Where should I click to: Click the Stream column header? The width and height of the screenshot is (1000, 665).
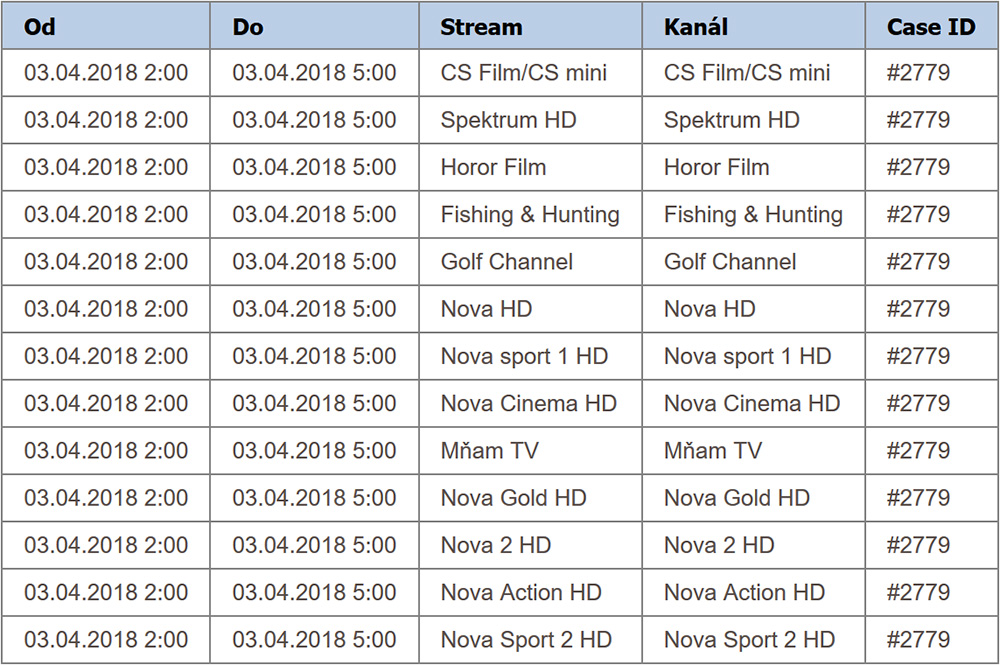tap(481, 27)
